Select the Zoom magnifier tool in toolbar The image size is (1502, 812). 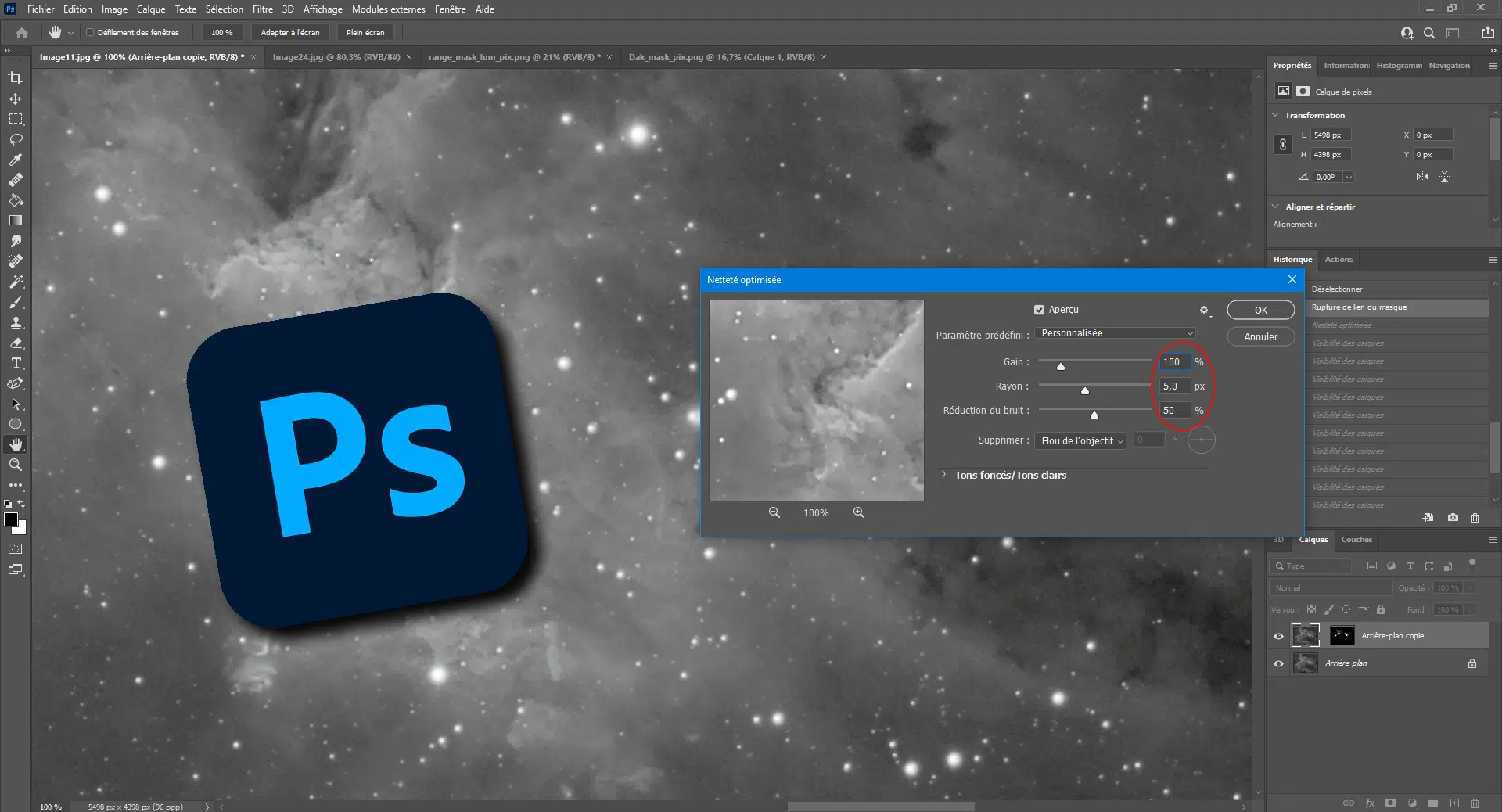tap(16, 465)
